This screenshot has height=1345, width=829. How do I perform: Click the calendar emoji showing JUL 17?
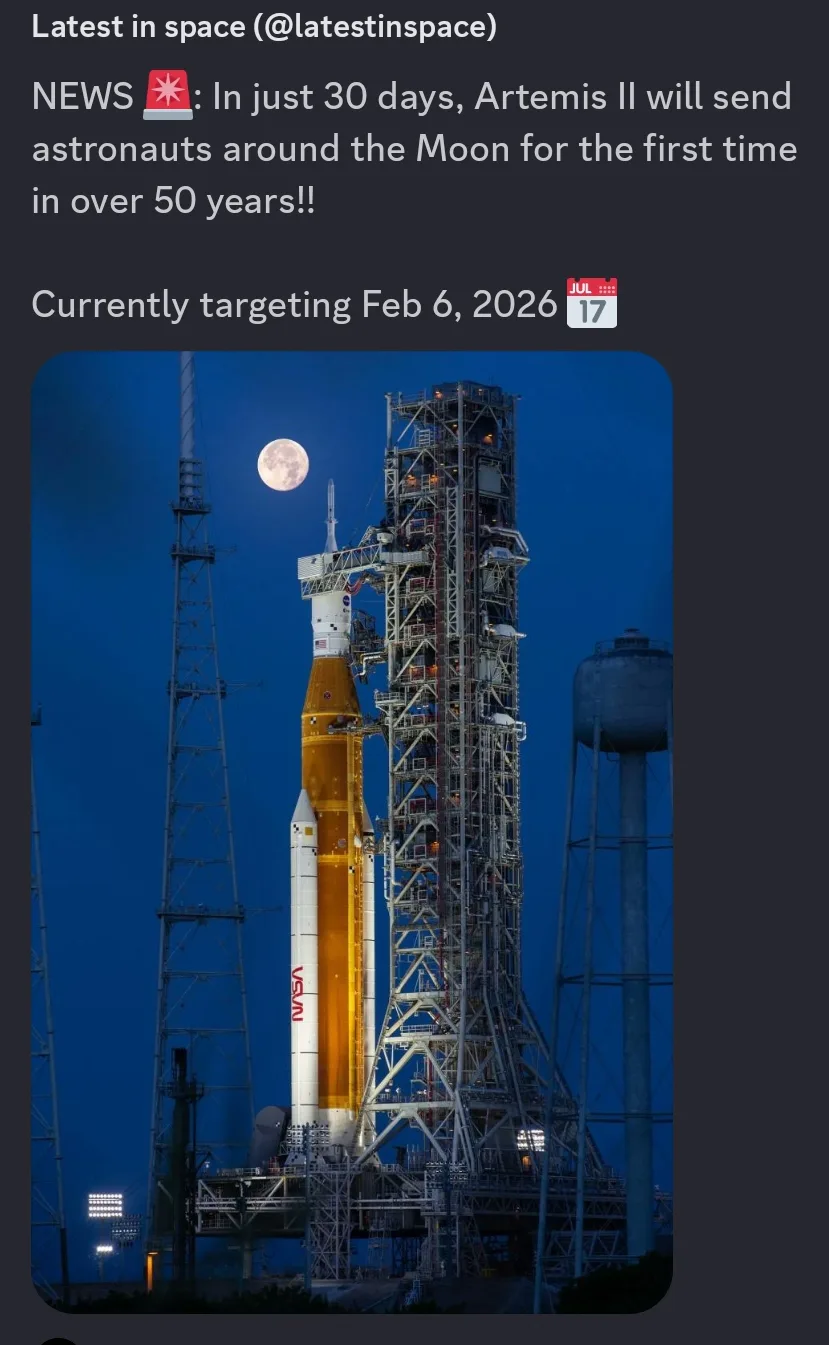click(592, 302)
